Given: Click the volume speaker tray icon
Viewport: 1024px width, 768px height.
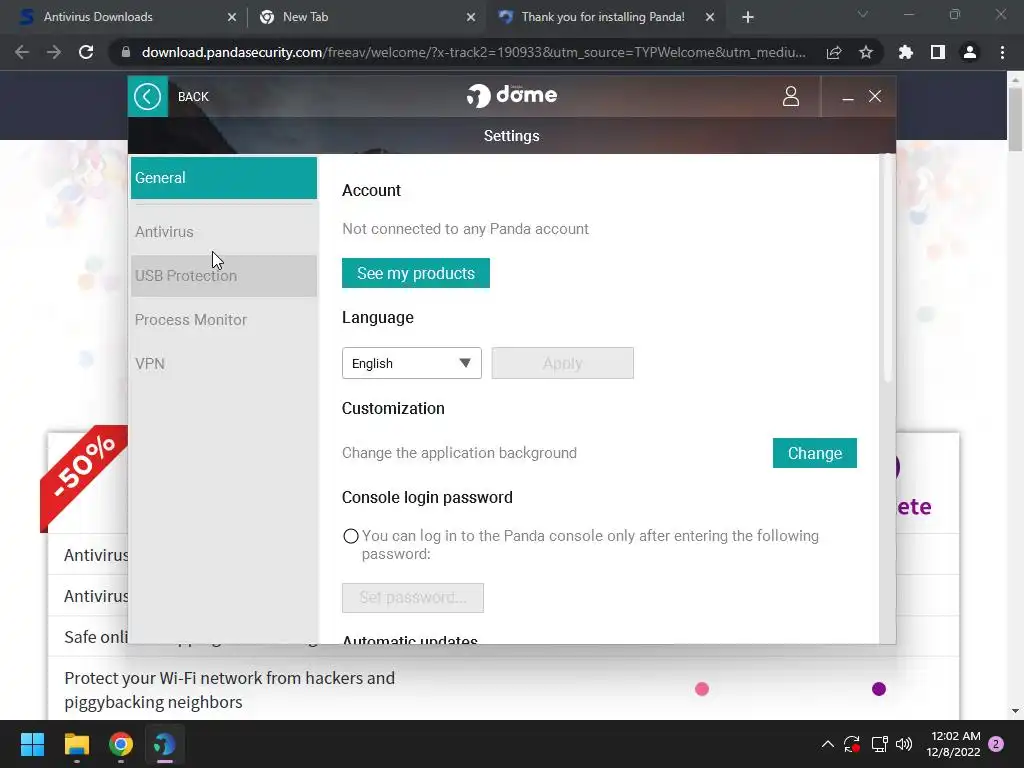Looking at the screenshot, I should point(904,744).
